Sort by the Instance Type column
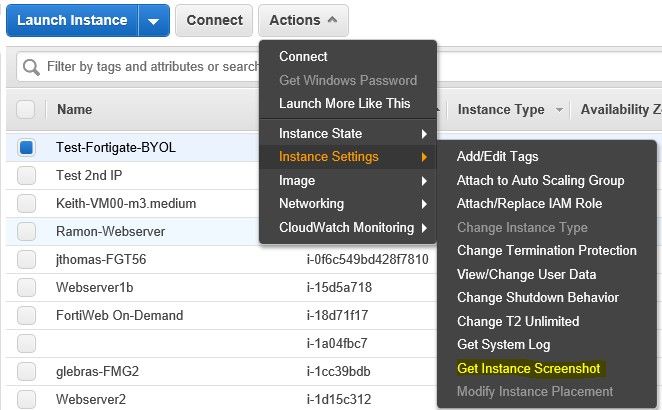The height and width of the screenshot is (410, 662). pyautogui.click(x=501, y=110)
